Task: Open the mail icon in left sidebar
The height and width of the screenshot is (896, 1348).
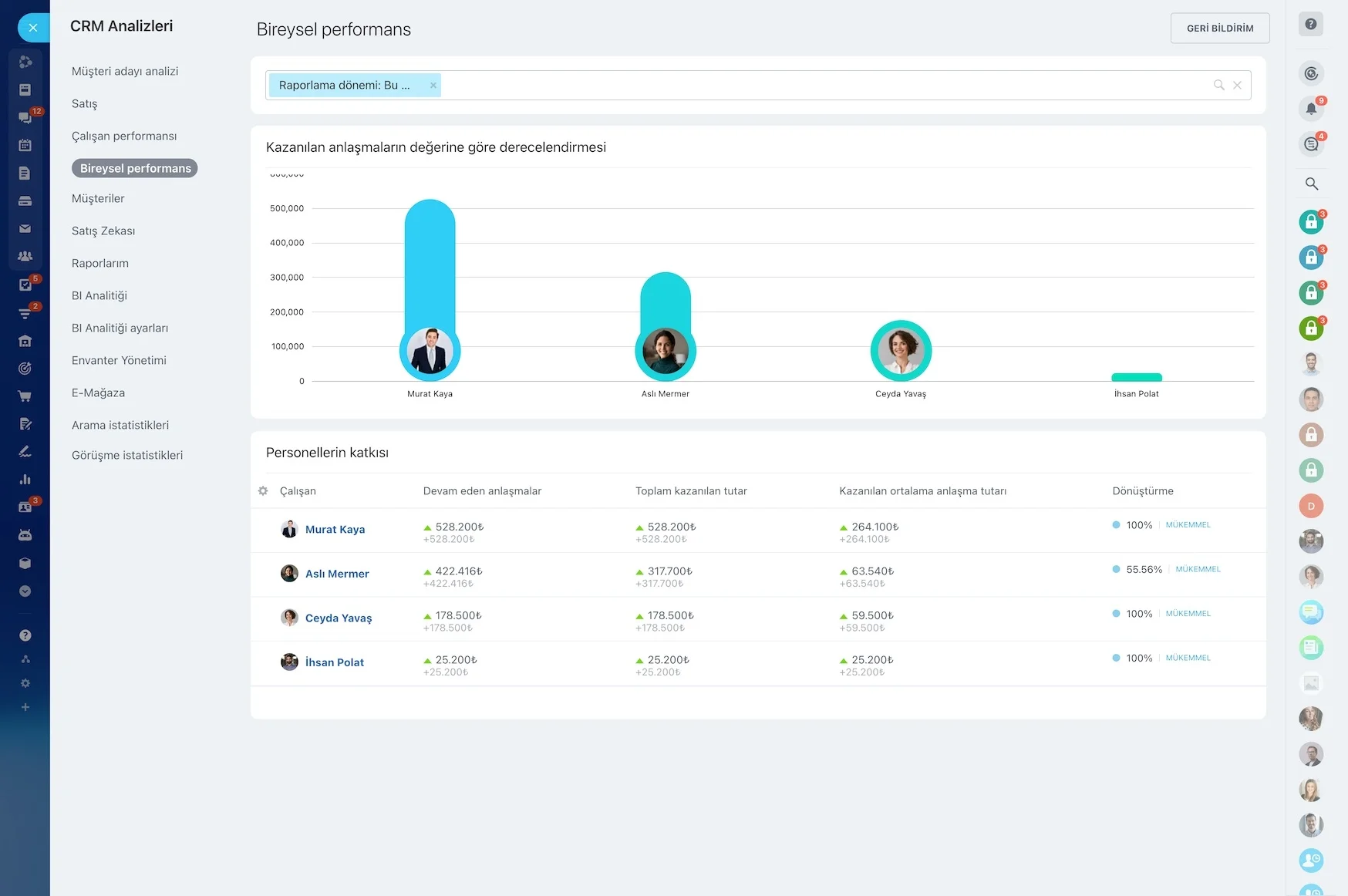Action: 25,228
